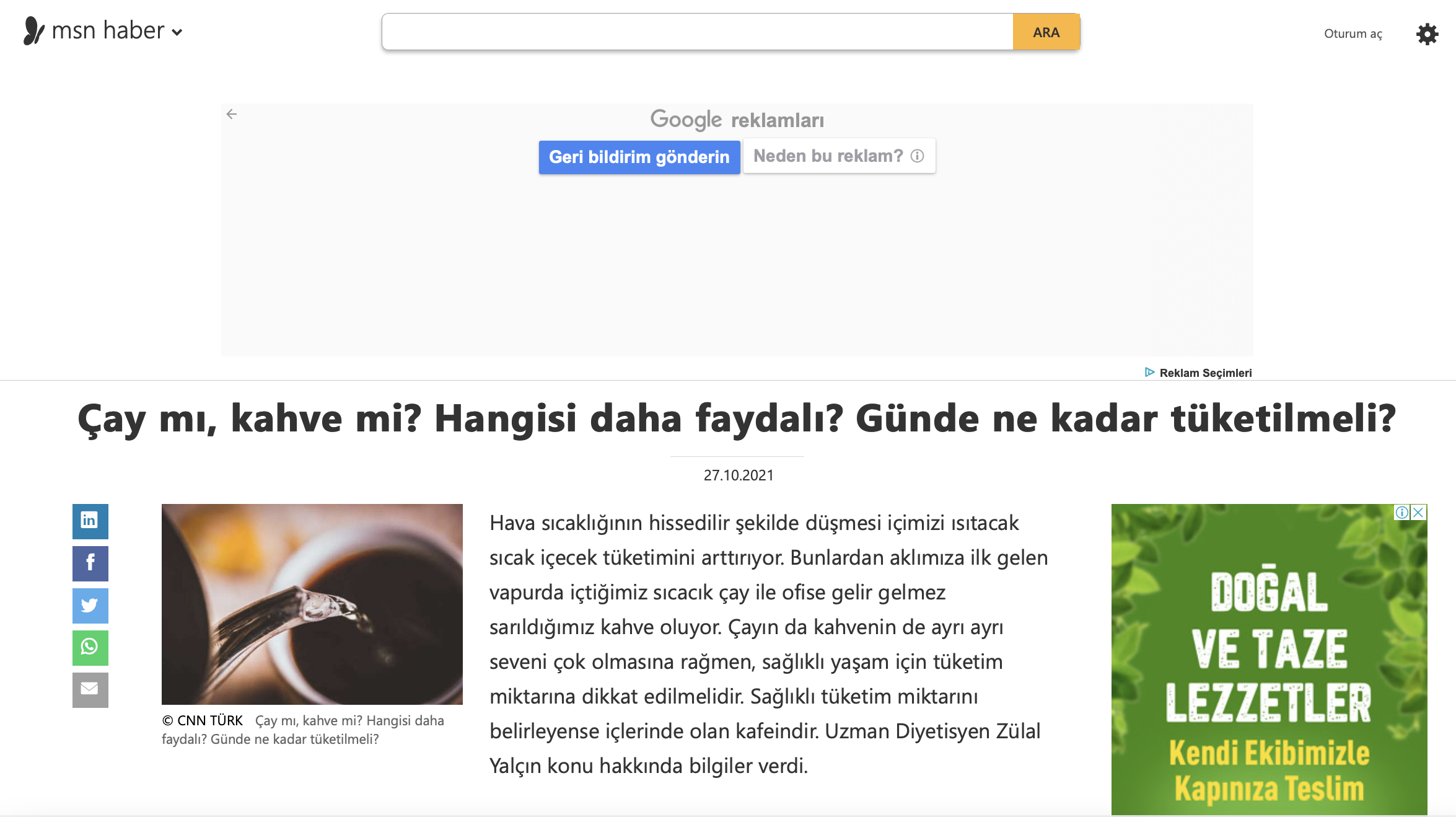1456x817 pixels.
Task: Click the ARA search button
Action: click(1046, 32)
